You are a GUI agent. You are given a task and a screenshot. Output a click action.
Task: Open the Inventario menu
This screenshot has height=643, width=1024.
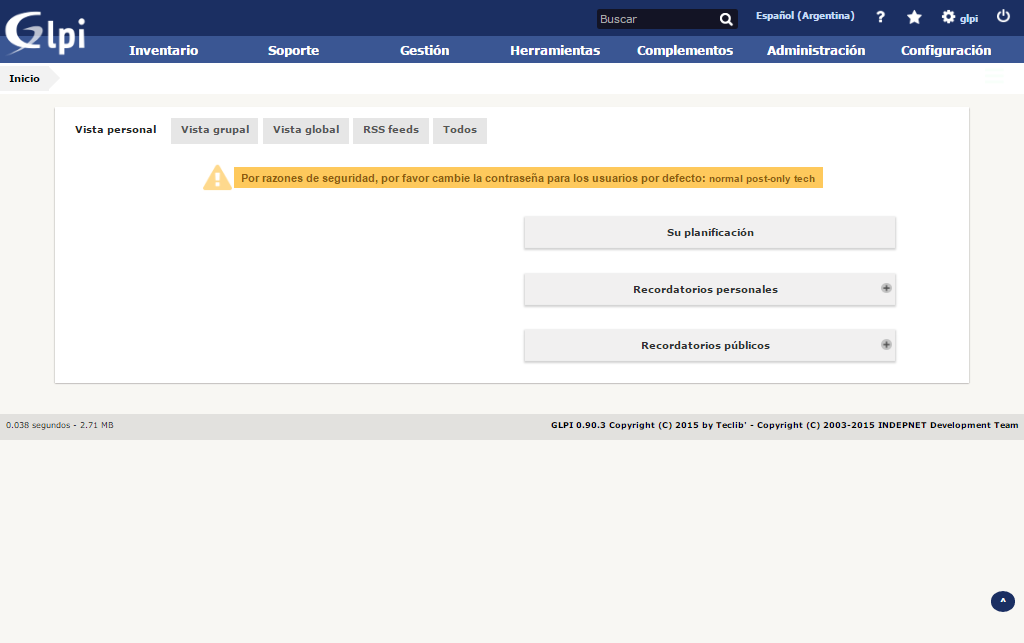coord(164,50)
